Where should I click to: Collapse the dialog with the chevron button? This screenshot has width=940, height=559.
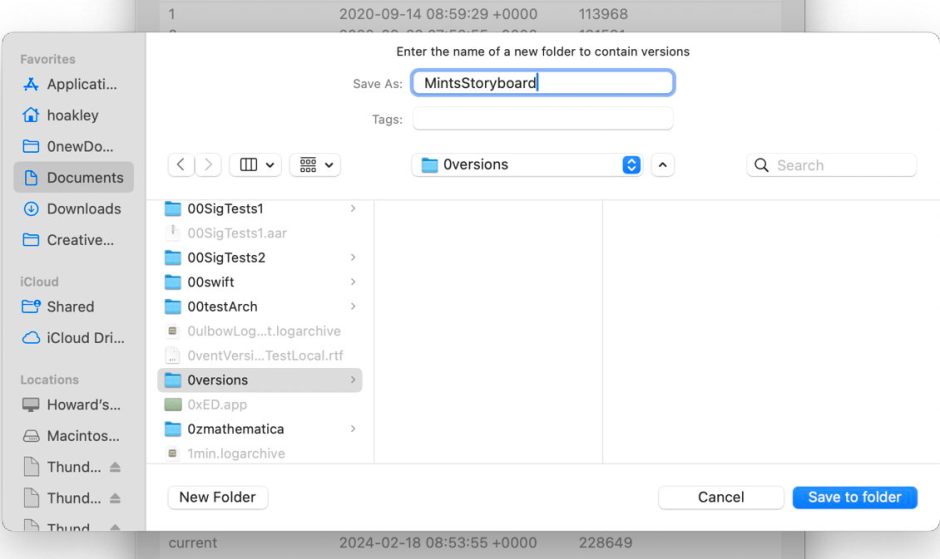coord(663,165)
